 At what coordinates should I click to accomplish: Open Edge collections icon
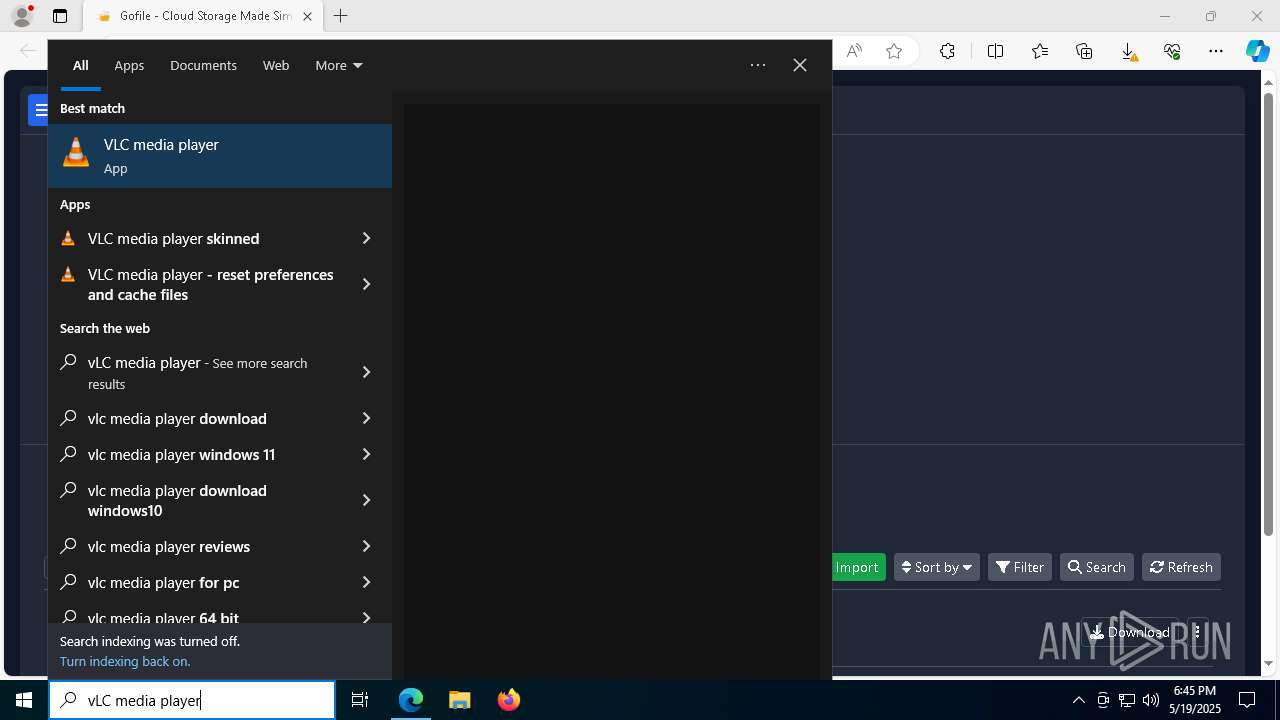pyautogui.click(x=1084, y=51)
